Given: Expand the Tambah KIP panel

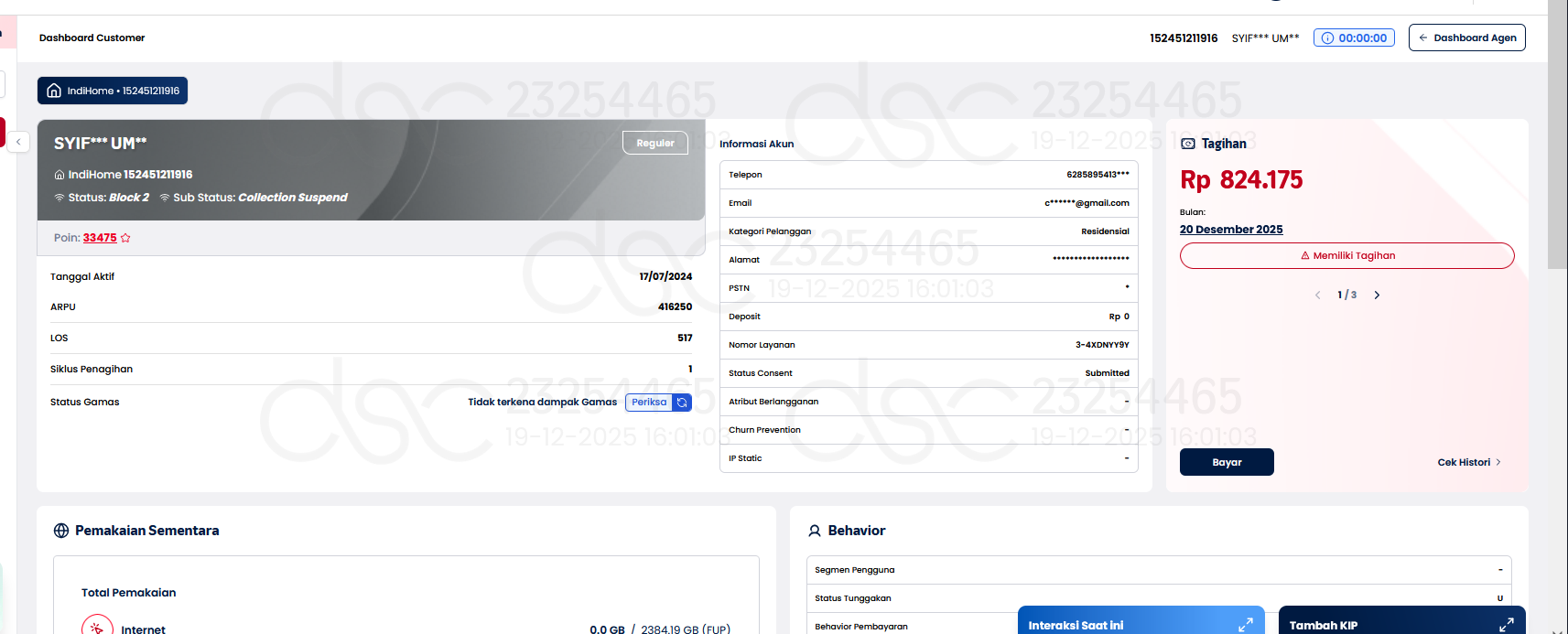Looking at the screenshot, I should (1506, 625).
